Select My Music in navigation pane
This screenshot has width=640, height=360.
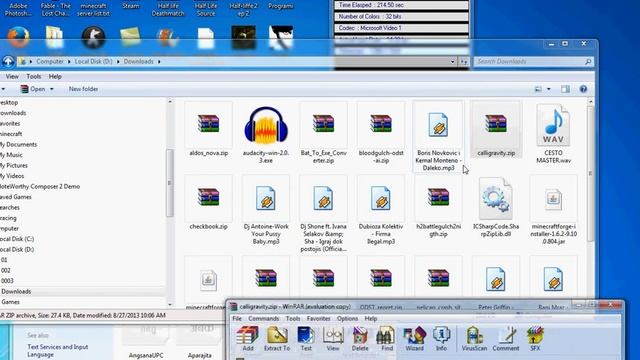[x=11, y=155]
